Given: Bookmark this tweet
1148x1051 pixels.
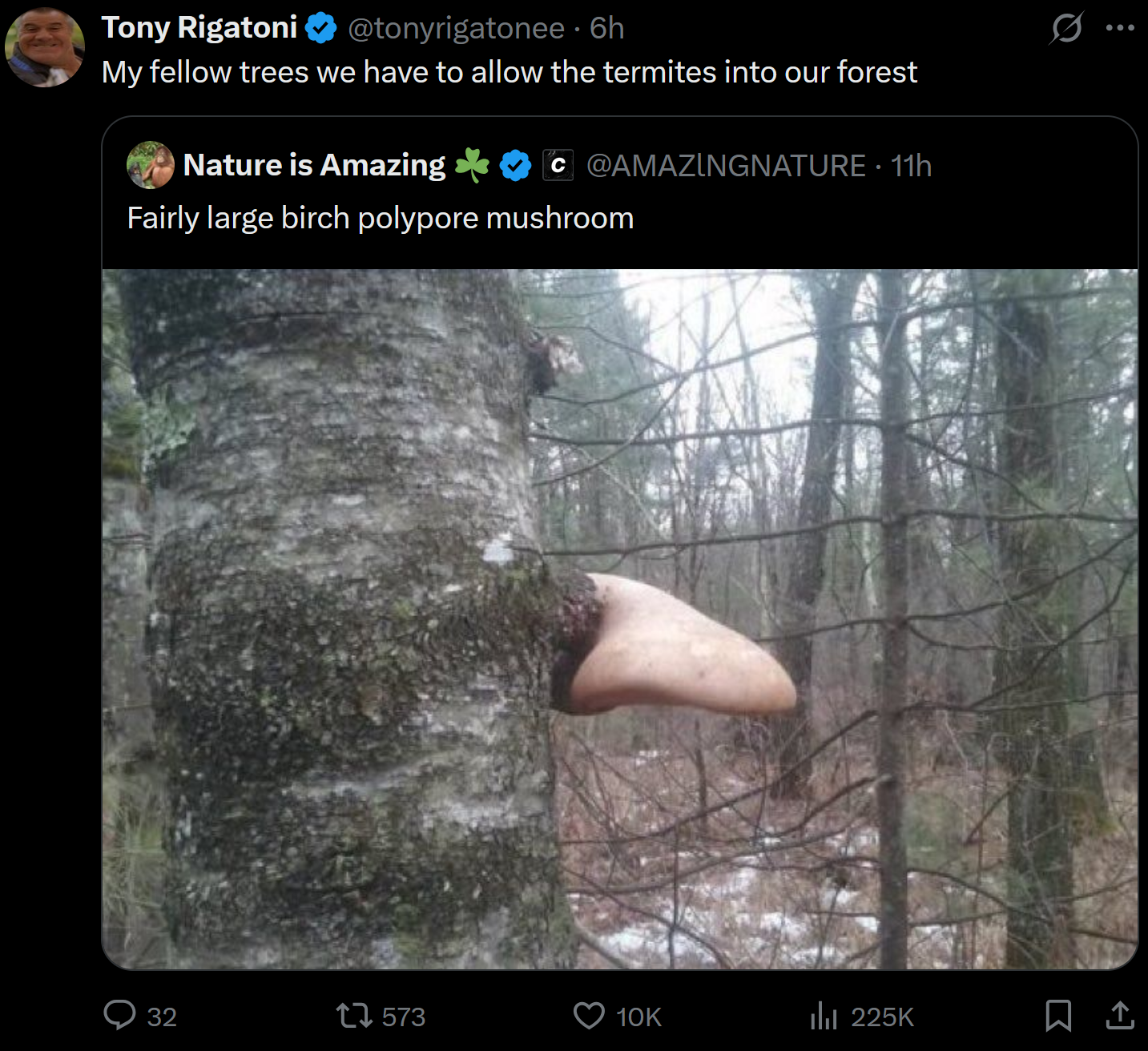Looking at the screenshot, I should [1058, 1016].
